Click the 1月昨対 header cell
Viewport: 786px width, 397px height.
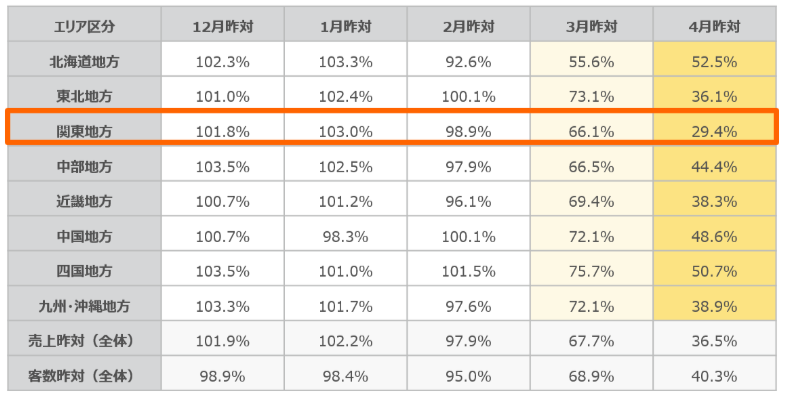click(345, 24)
